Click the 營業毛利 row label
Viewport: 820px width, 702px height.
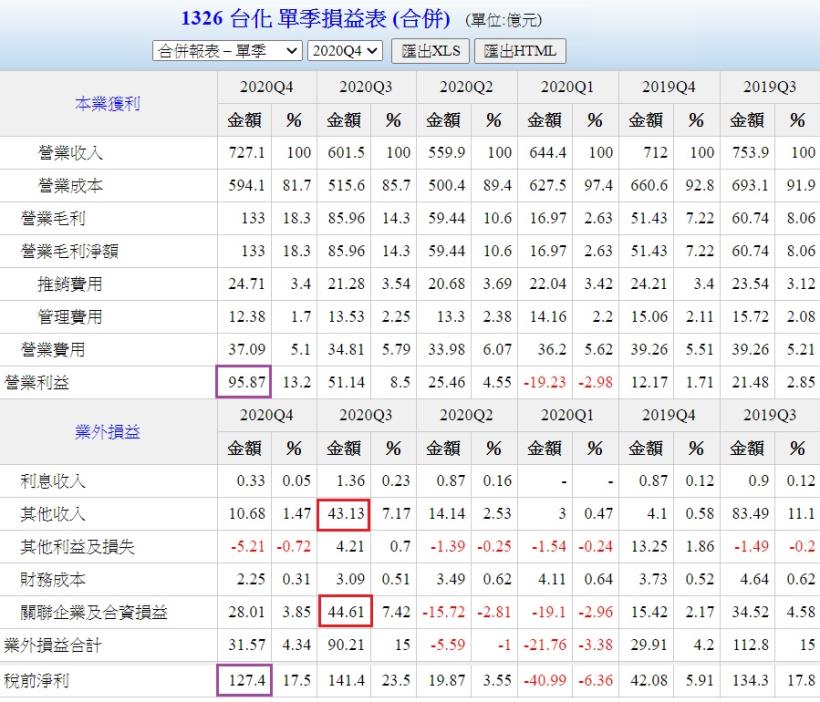point(53,218)
